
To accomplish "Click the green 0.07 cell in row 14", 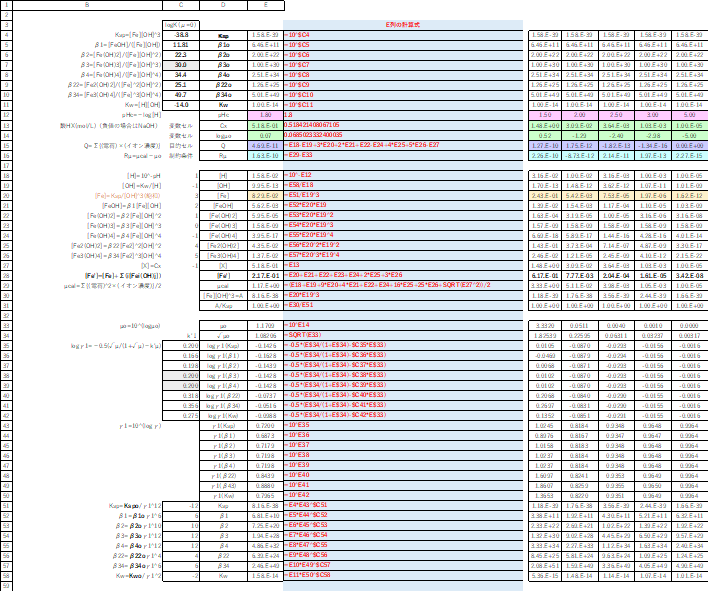I will click(266, 135).
